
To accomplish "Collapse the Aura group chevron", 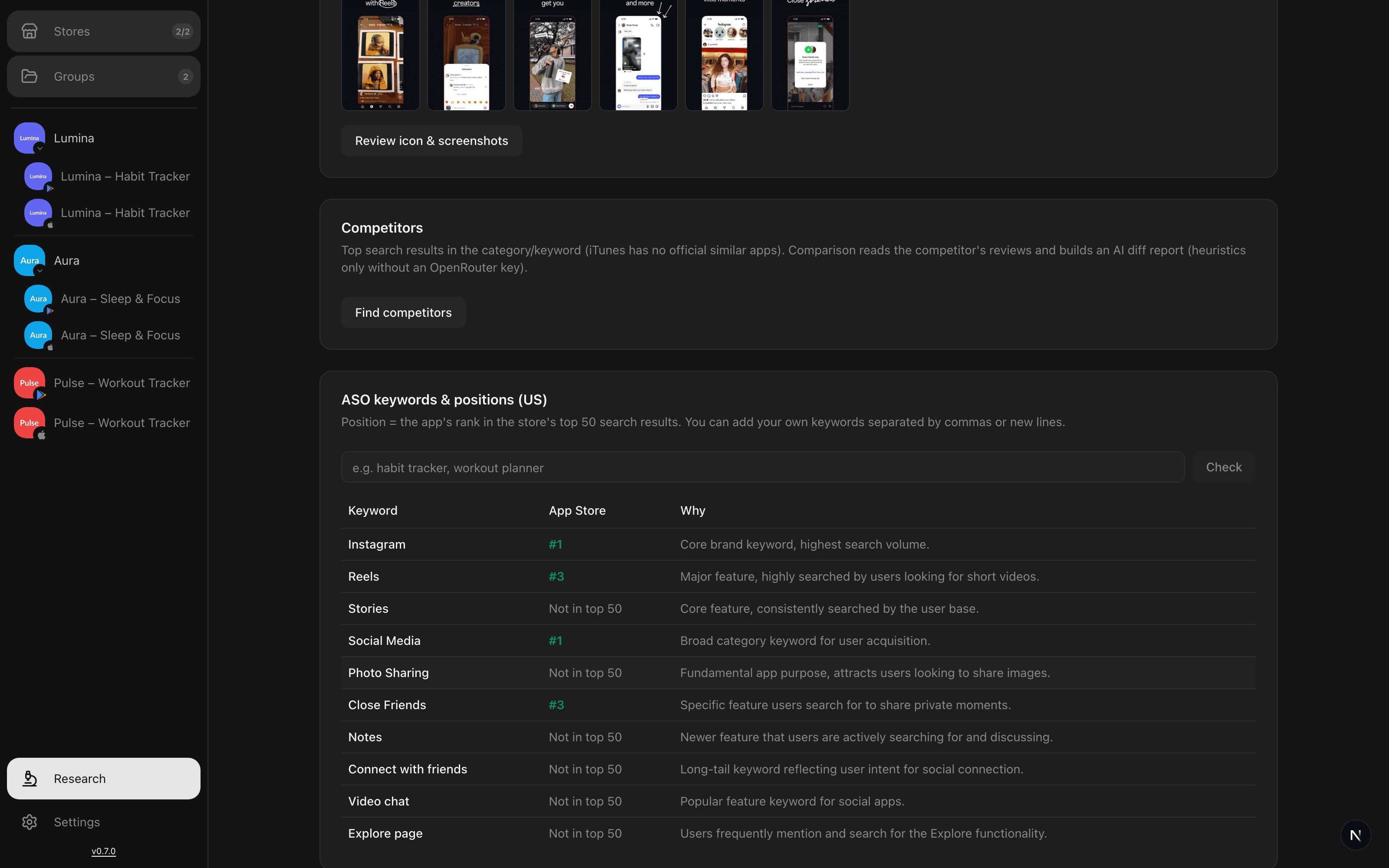I will 39,270.
